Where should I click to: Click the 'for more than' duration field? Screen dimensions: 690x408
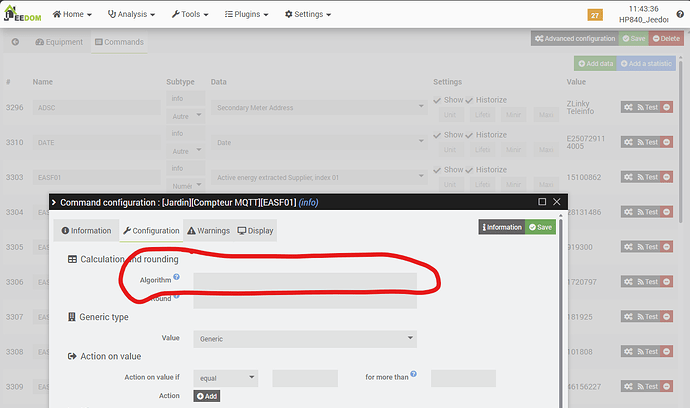click(463, 378)
